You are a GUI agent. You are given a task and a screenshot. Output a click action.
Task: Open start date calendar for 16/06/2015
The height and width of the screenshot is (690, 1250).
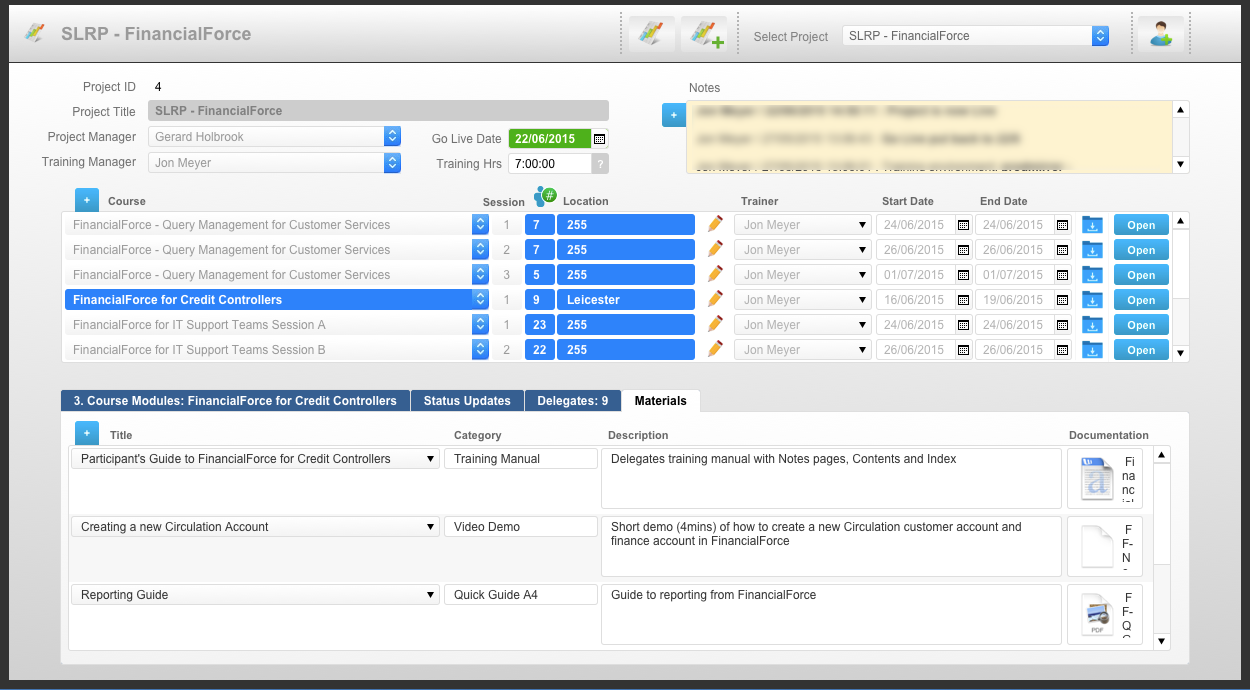coord(963,300)
